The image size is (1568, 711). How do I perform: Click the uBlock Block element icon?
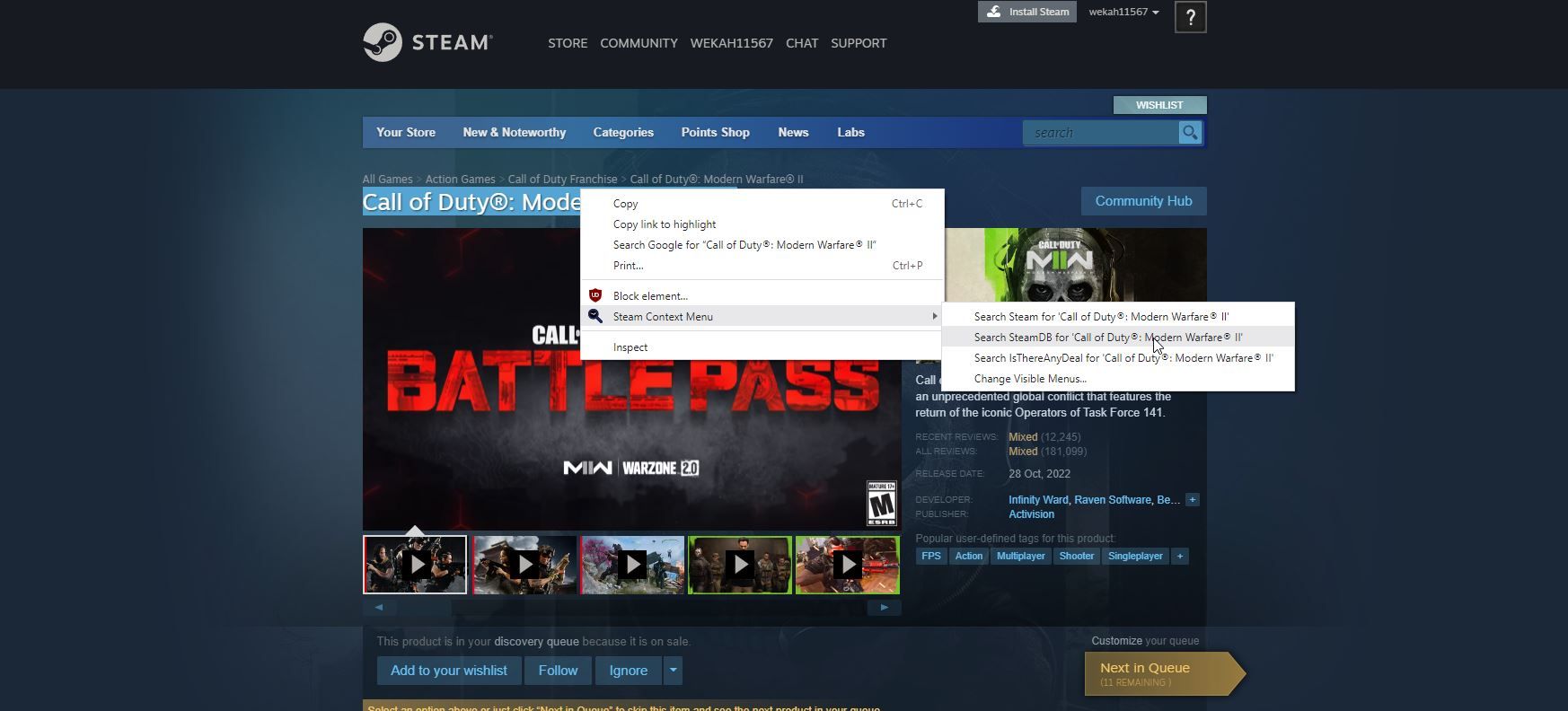click(595, 295)
